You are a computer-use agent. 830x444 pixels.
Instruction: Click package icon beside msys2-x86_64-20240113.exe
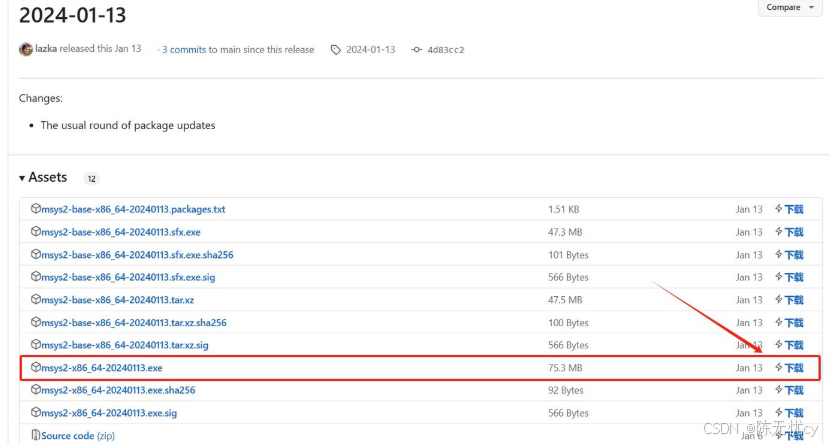pyautogui.click(x=35, y=367)
